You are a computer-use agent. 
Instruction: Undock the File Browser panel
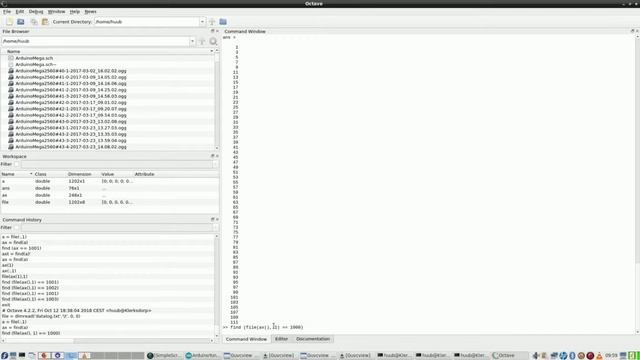click(x=212, y=31)
